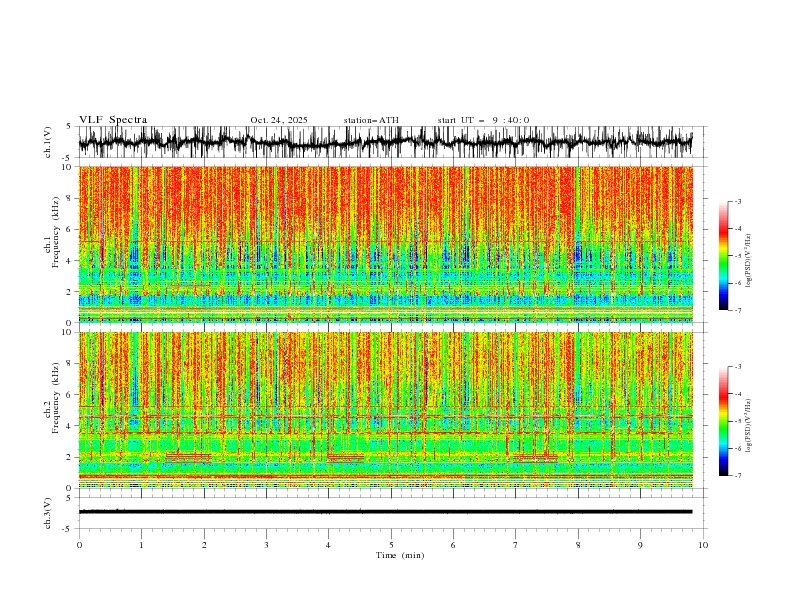Click the "-5" label on ch.2 color bar
Viewport: 792px width, 612px height.
pyautogui.click(x=738, y=421)
